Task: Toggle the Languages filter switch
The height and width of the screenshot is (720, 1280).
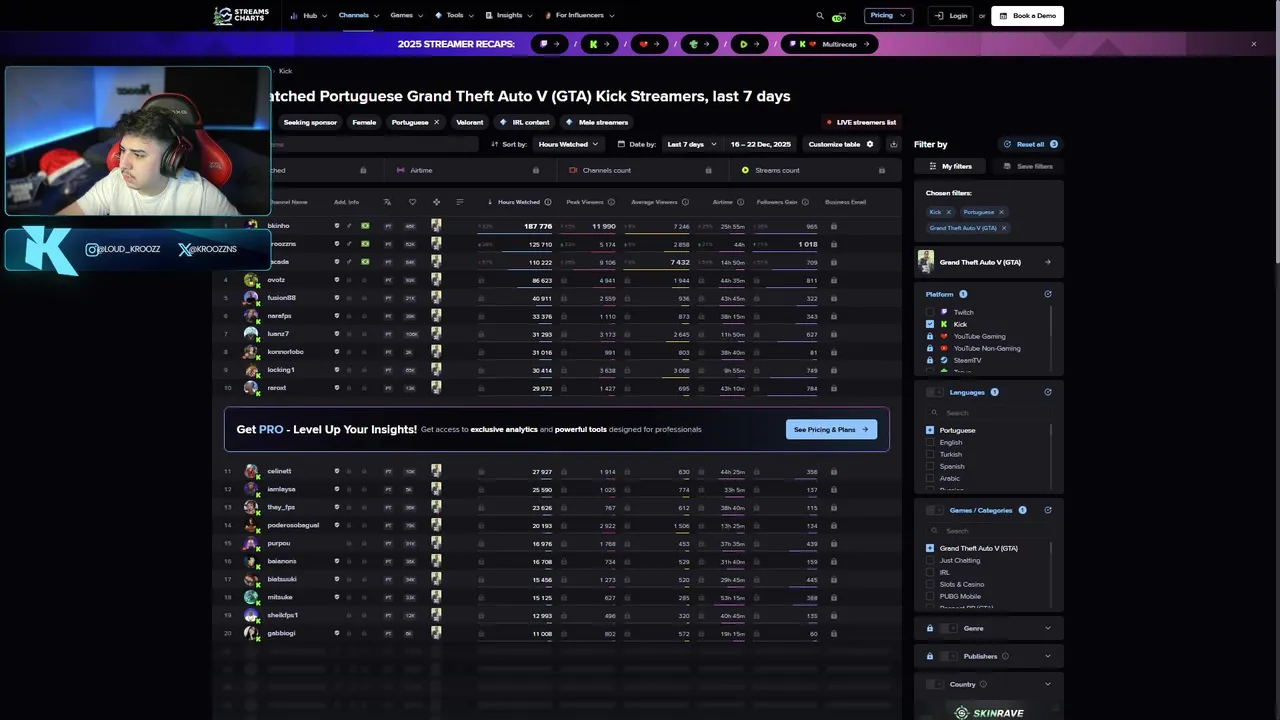Action: [x=935, y=392]
